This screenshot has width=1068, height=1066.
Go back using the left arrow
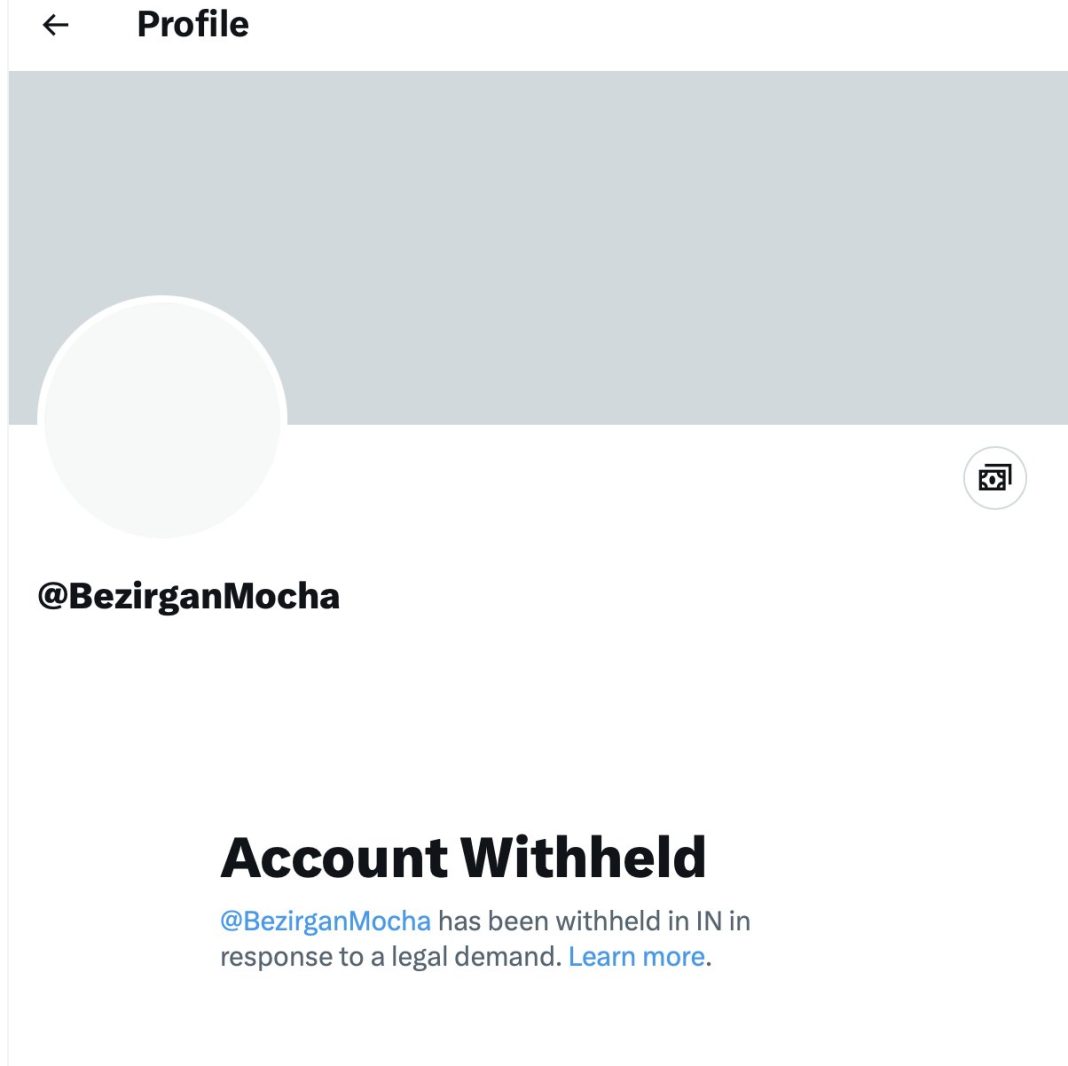pos(56,25)
